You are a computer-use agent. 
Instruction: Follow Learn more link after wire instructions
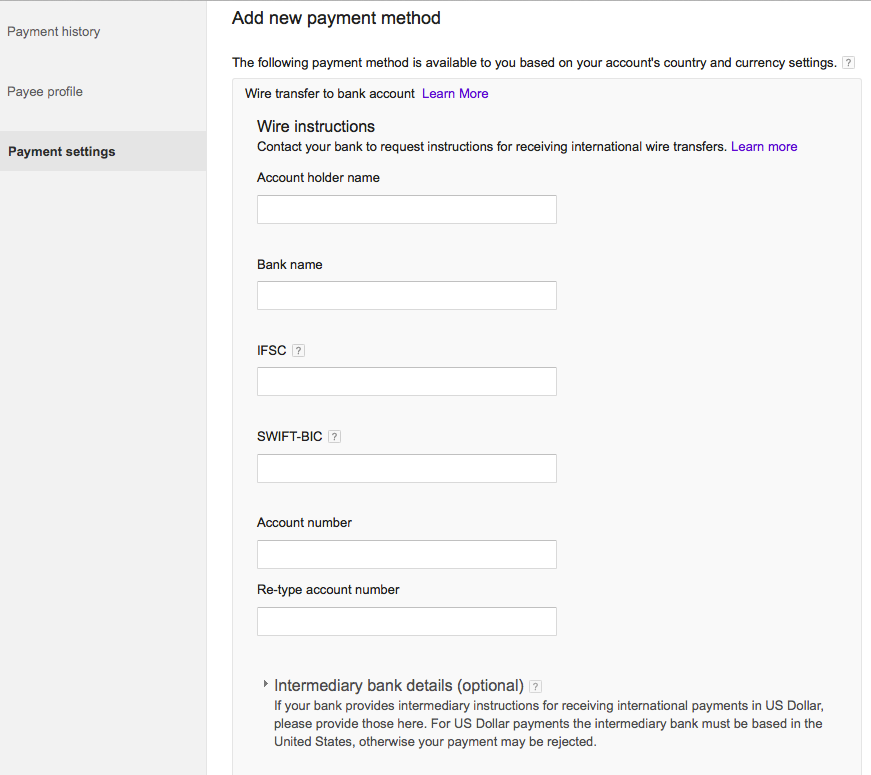pyautogui.click(x=764, y=147)
